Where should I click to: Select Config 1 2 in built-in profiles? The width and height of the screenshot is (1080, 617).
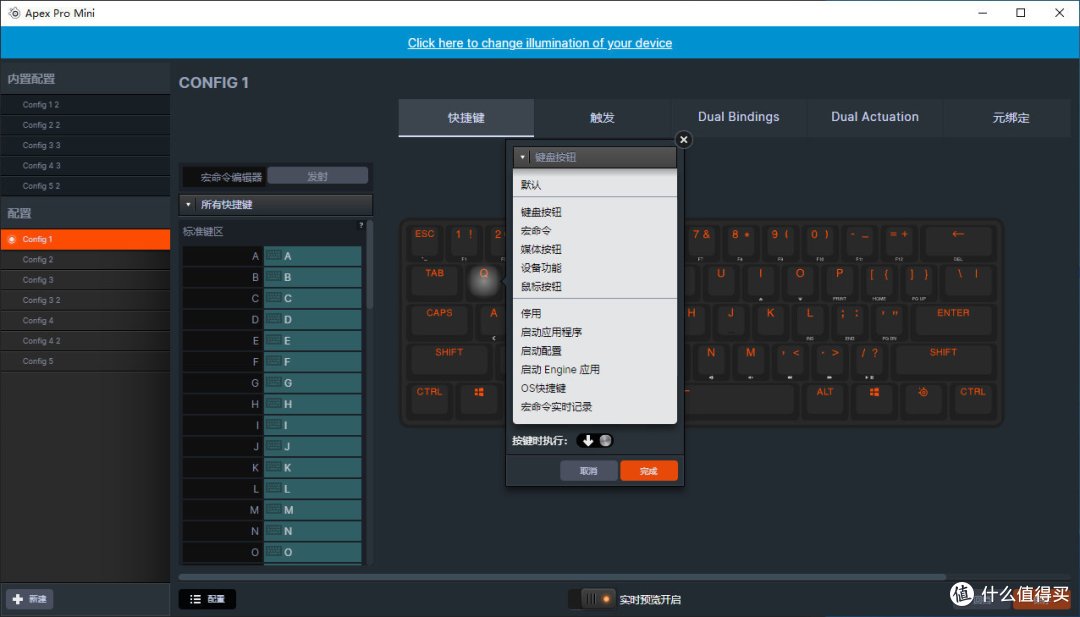(85, 105)
